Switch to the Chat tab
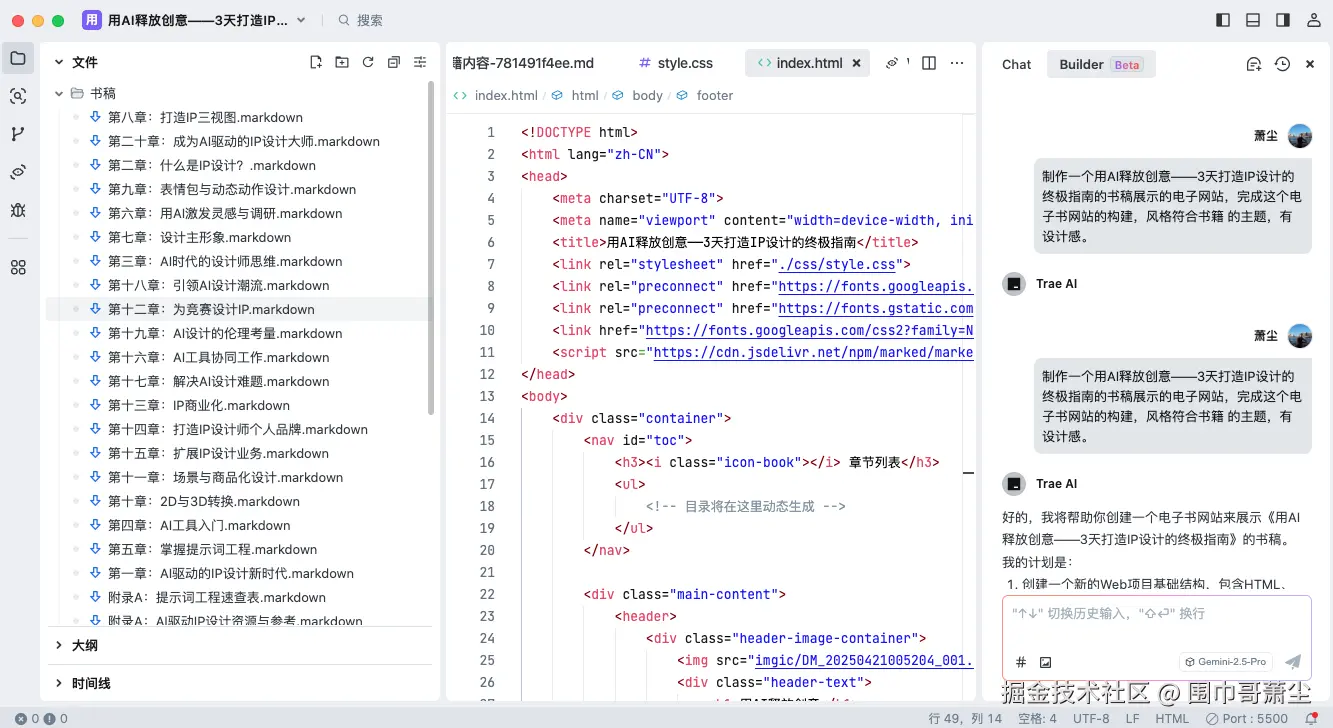 point(1016,64)
